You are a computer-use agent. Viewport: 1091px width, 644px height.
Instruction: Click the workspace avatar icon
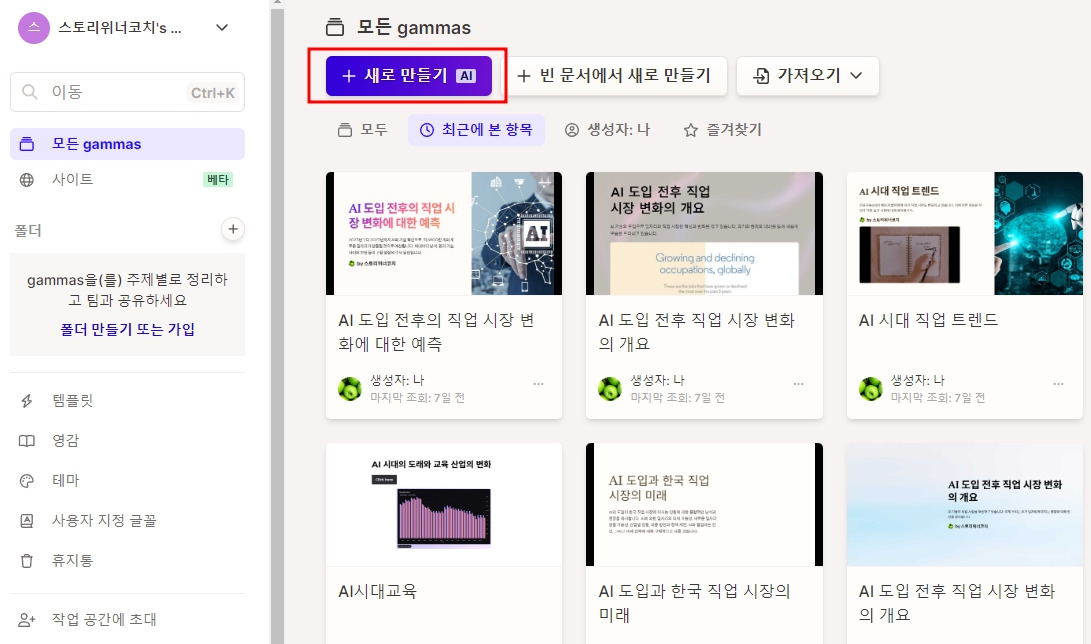33,27
